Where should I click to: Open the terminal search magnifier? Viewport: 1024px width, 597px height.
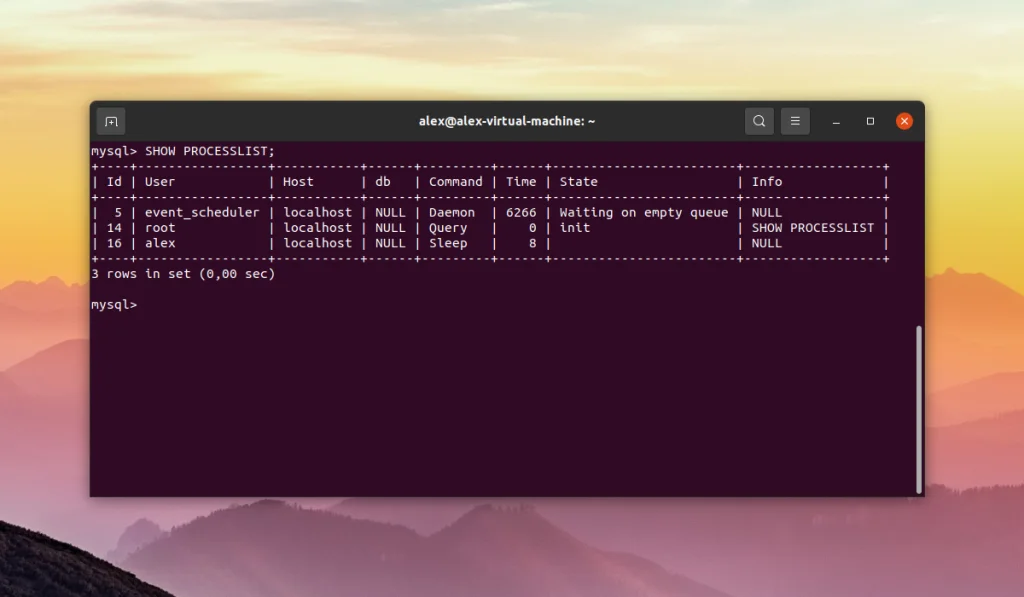point(759,120)
